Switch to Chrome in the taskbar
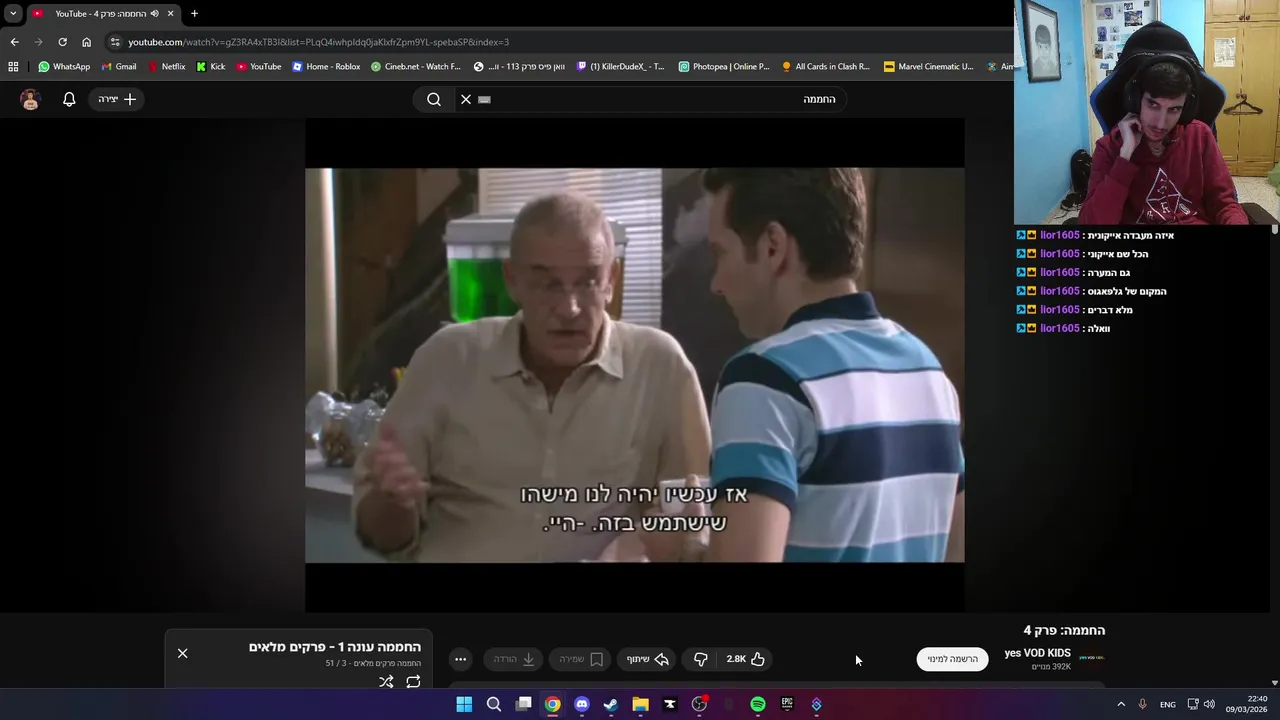Screen dimensions: 1280x720 pos(552,704)
